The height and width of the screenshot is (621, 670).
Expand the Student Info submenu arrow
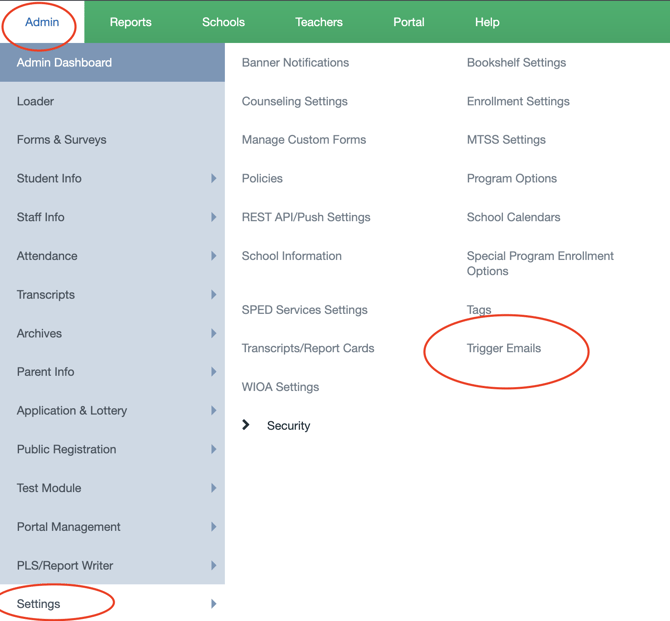(213, 178)
